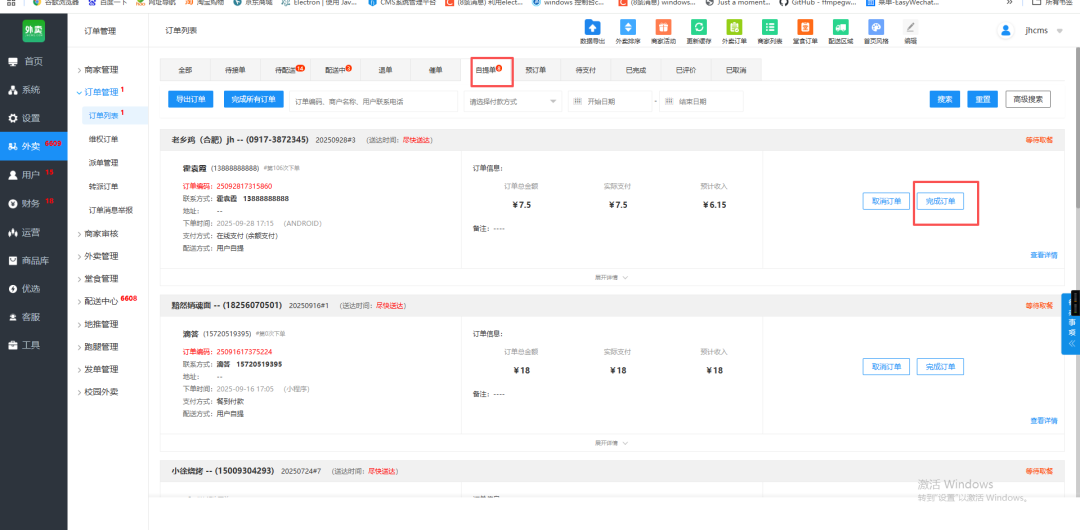The image size is (1080, 530).
Task: Go to 财务 in the left sidebar
Action: (32, 203)
